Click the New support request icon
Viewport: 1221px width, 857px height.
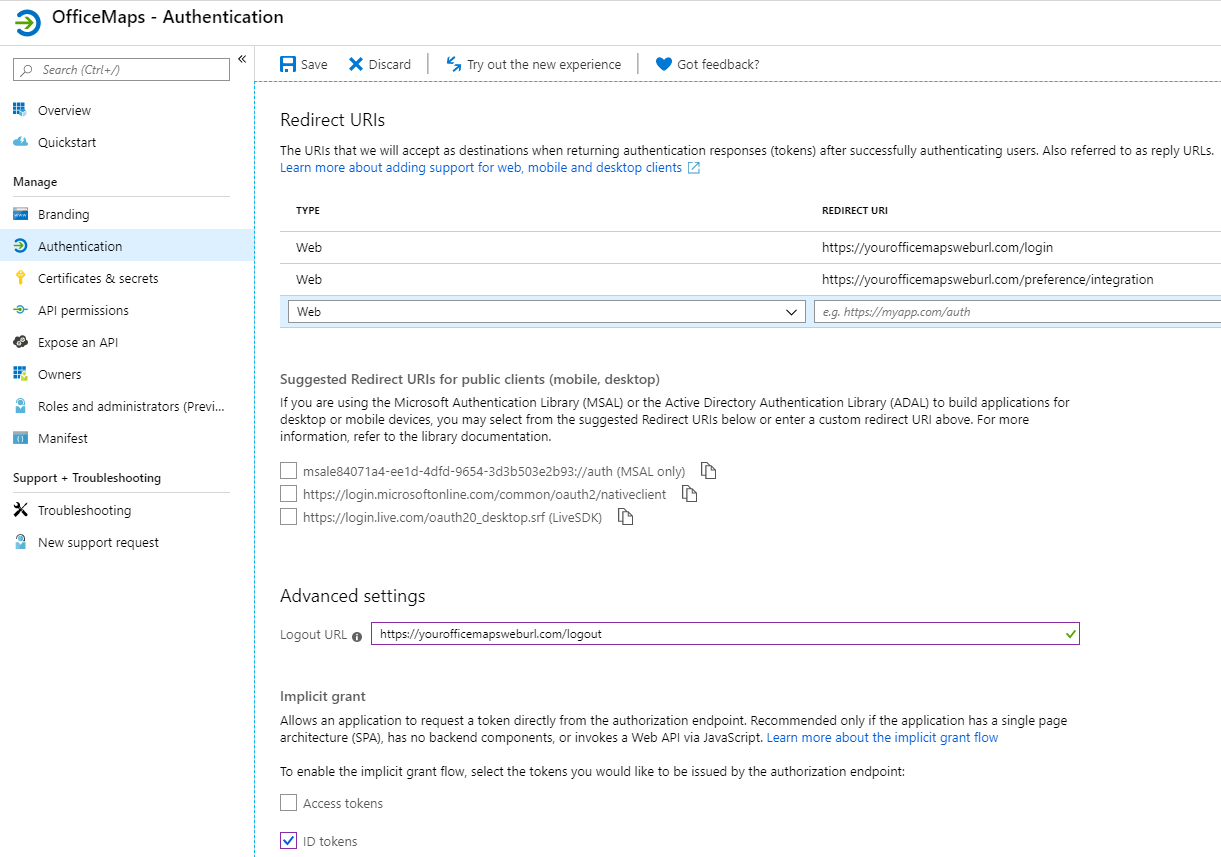tap(20, 542)
